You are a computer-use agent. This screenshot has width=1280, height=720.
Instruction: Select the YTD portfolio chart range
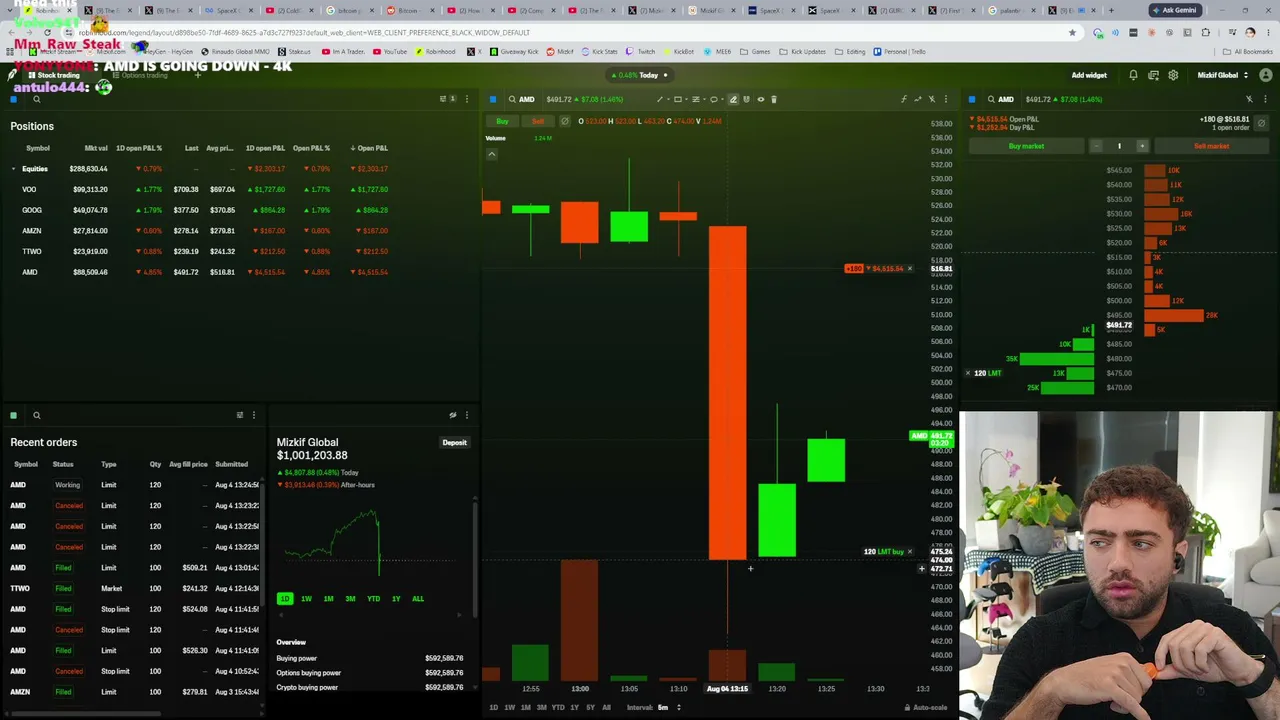[373, 599]
